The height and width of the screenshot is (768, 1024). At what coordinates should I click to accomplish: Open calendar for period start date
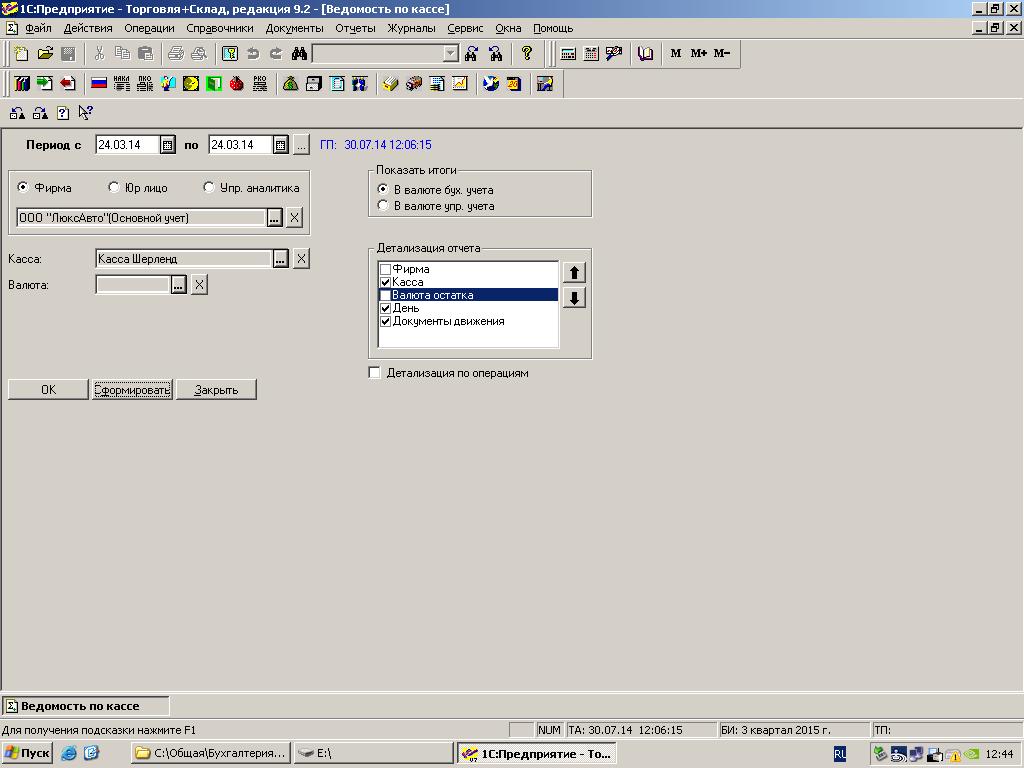[x=167, y=145]
